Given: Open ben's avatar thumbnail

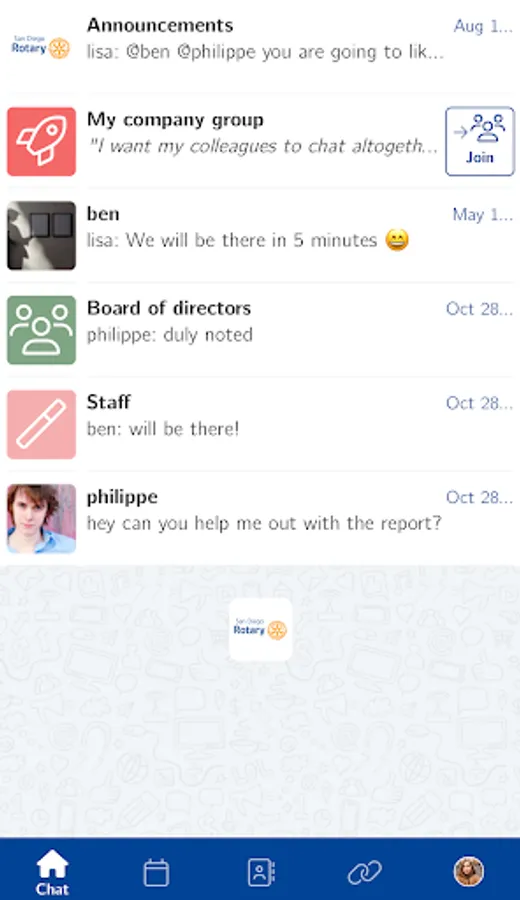Looking at the screenshot, I should [41, 235].
